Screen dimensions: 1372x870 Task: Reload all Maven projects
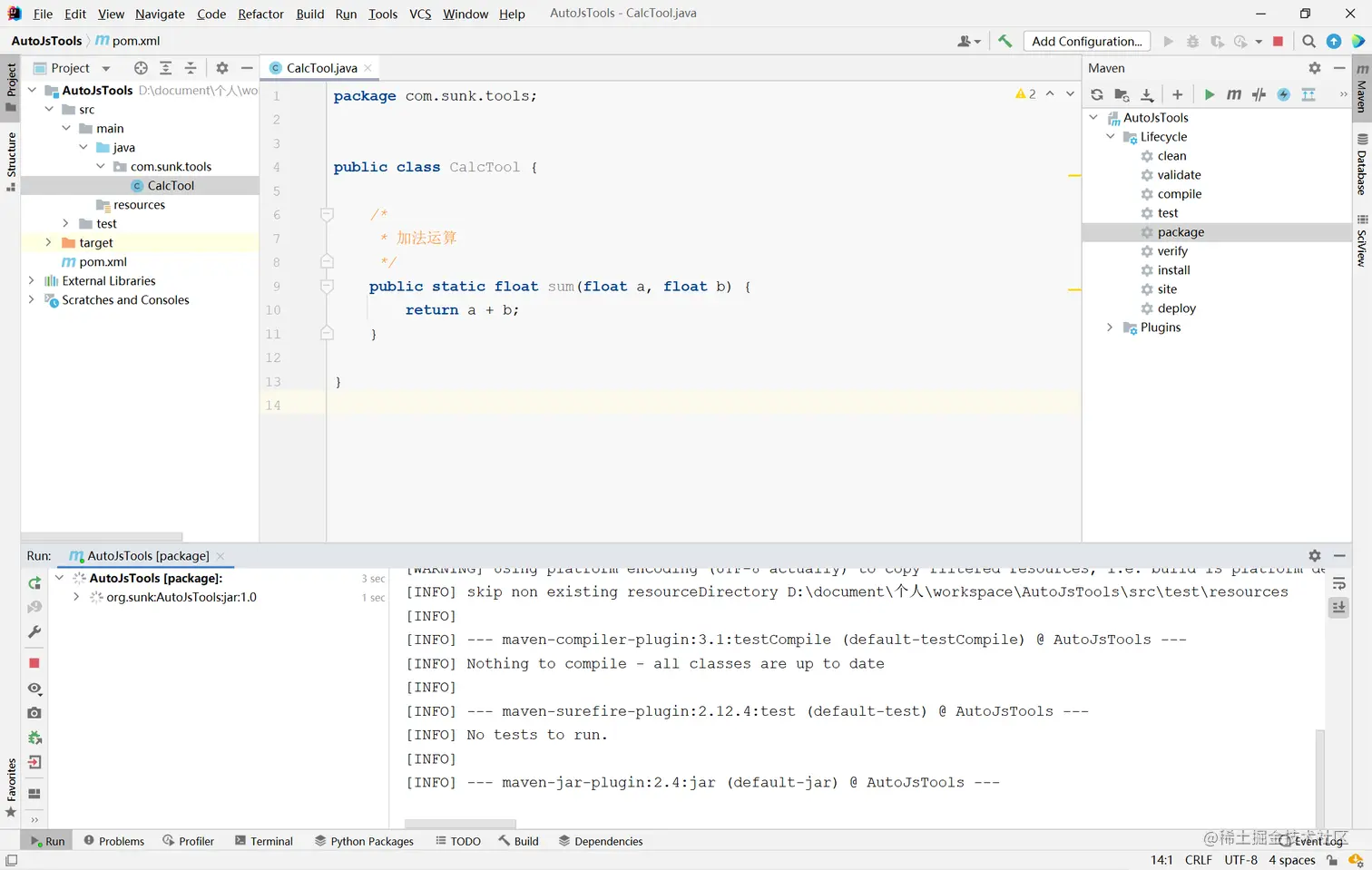(1097, 94)
